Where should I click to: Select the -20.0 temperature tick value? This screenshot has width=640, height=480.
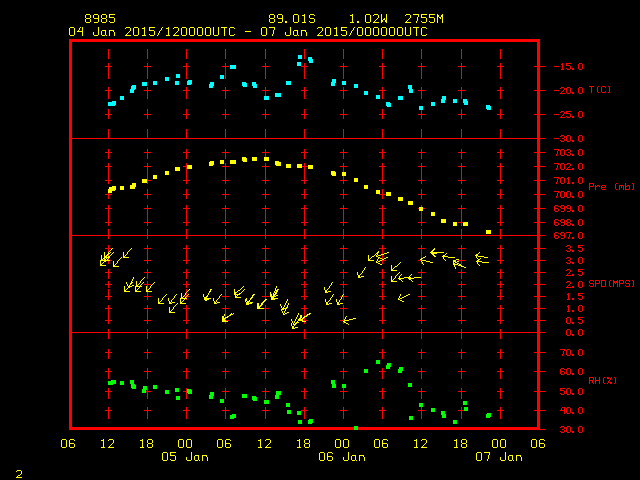(568, 91)
